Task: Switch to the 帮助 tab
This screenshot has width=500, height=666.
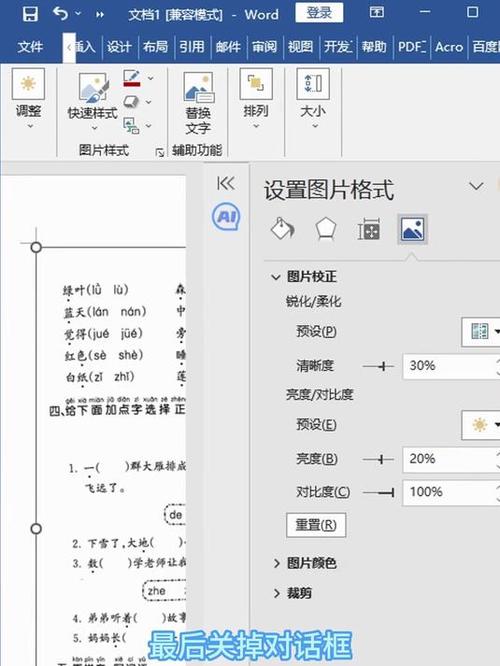Action: click(x=374, y=46)
